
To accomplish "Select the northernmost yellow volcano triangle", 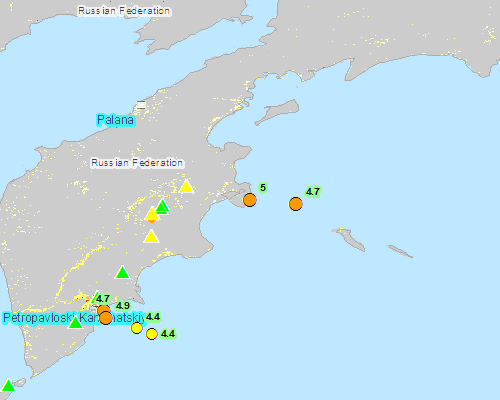I will [x=186, y=187].
